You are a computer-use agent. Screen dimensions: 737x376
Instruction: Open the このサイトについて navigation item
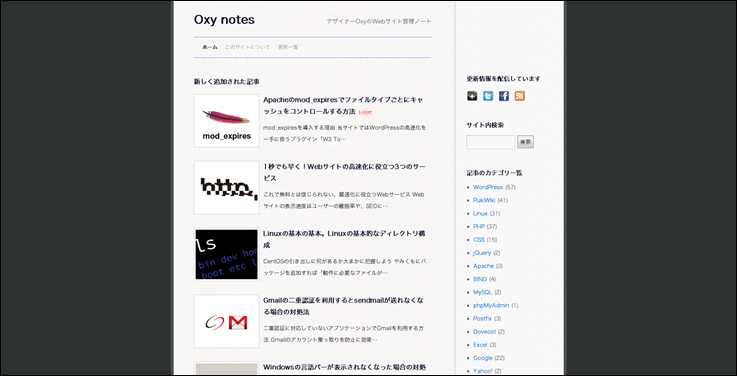click(247, 47)
